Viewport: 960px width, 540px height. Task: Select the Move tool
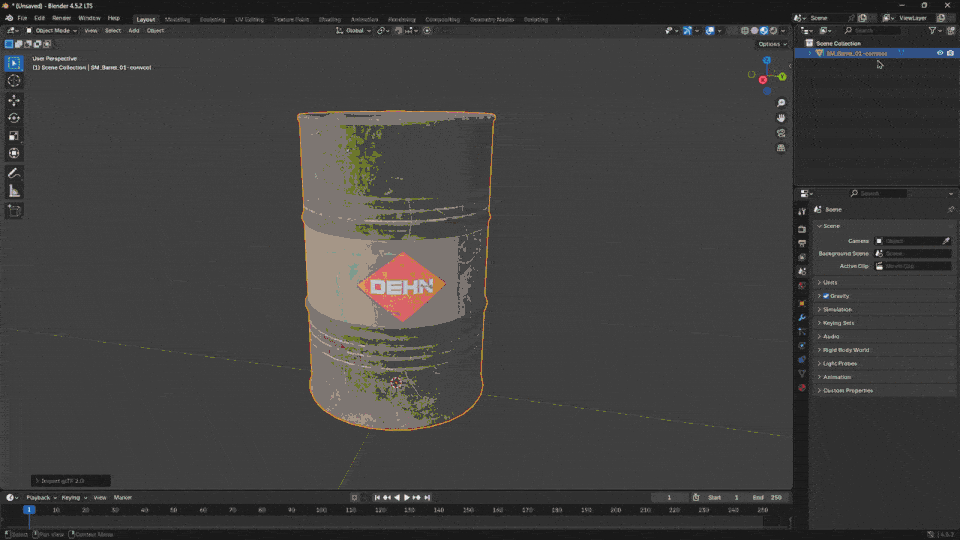click(x=14, y=100)
